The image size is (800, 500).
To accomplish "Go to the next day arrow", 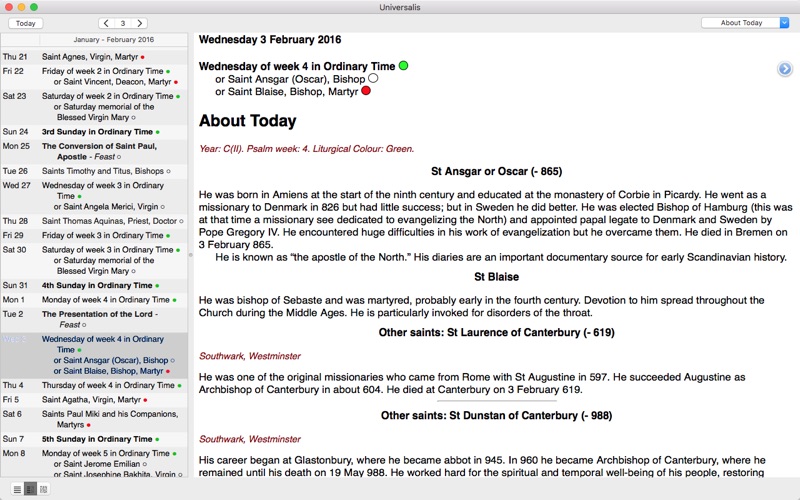I will [139, 23].
